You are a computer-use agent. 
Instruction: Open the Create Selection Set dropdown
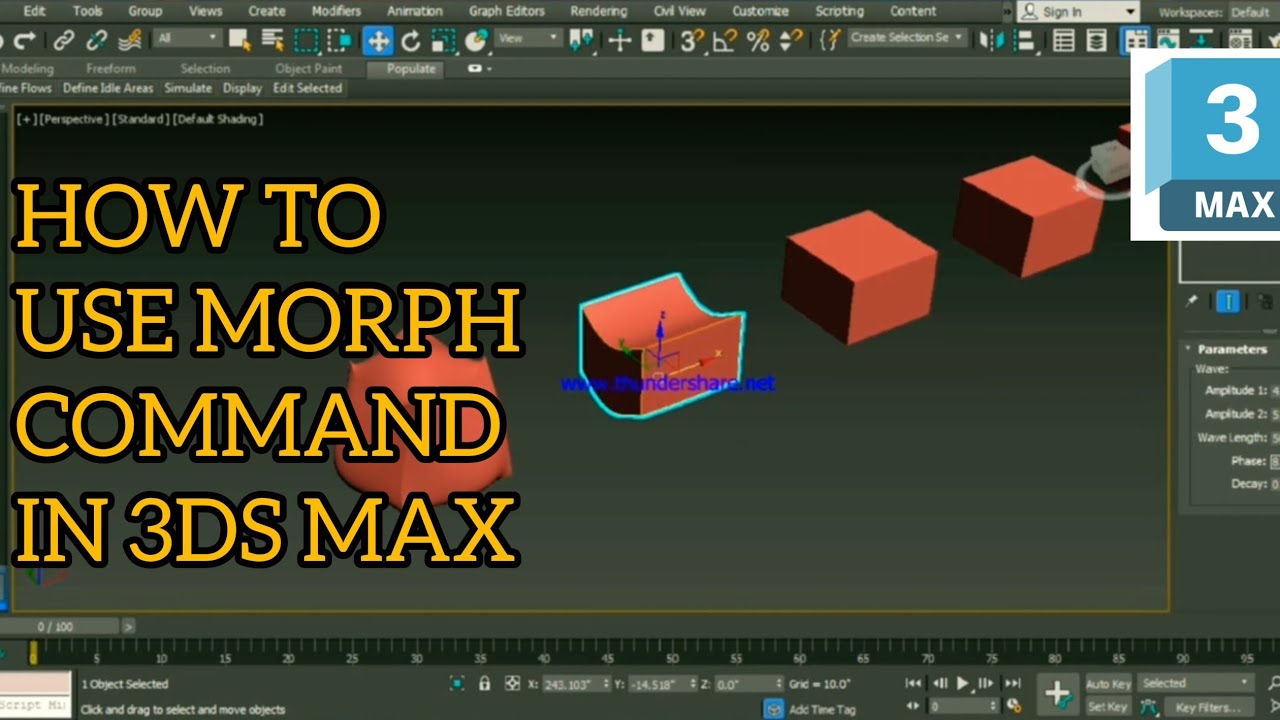[x=907, y=38]
